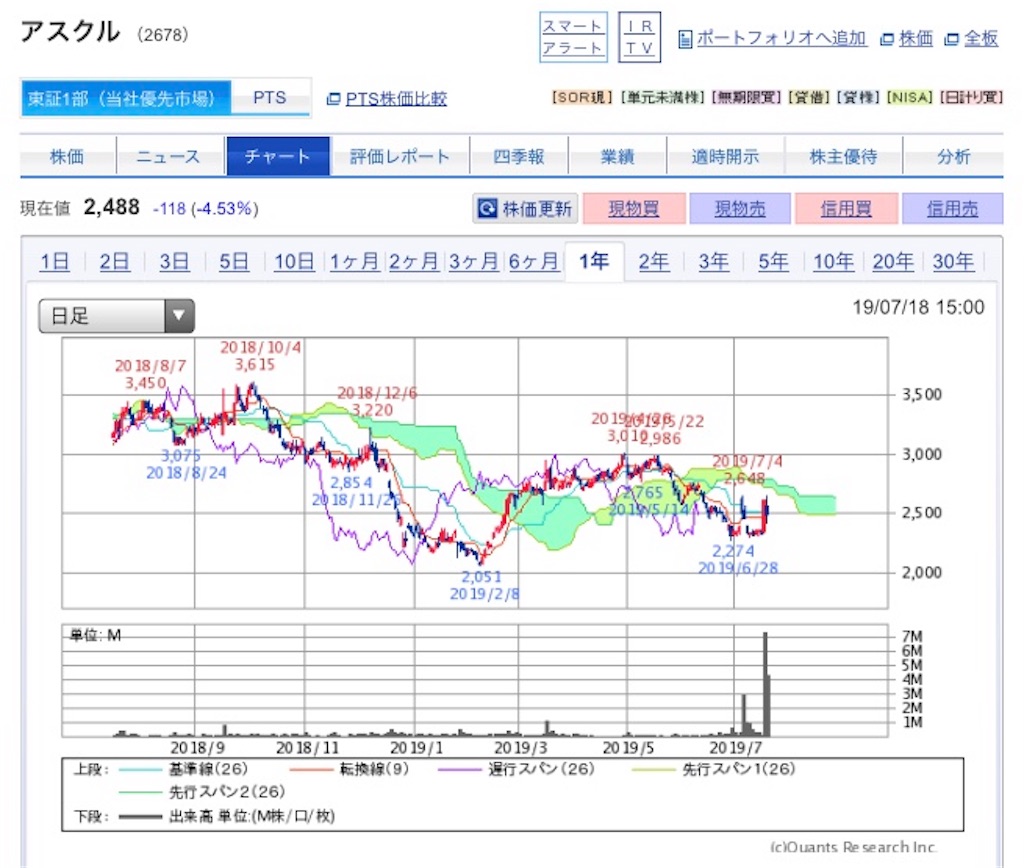Open the 評価レポート tab
Screen dimensions: 1024x868
pyautogui.click(x=400, y=156)
